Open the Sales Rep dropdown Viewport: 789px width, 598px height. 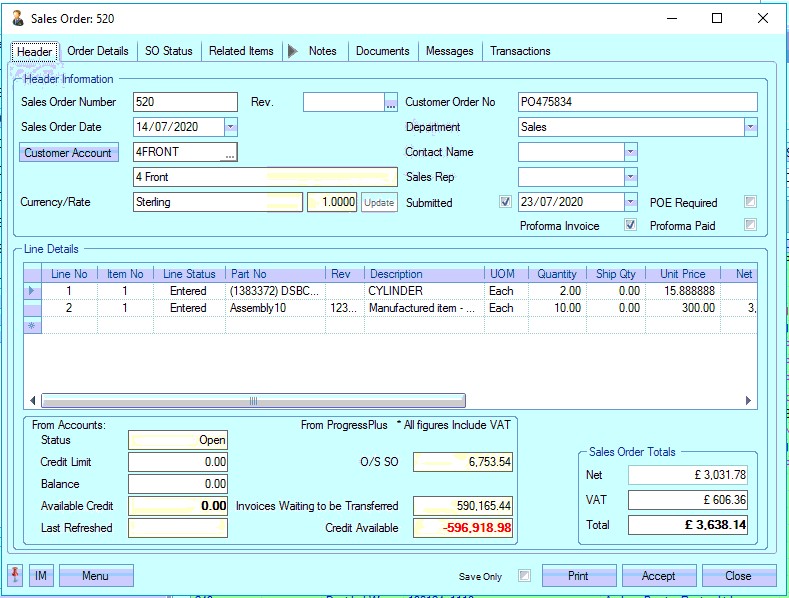(x=630, y=177)
